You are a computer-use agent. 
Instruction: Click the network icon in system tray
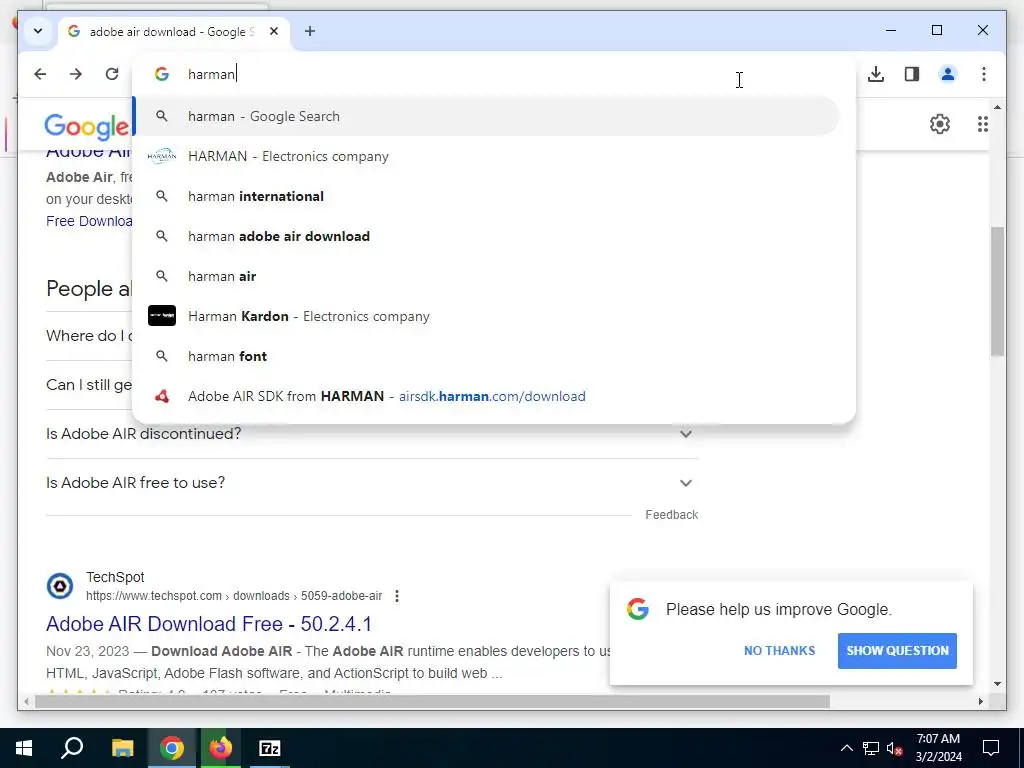(871, 748)
